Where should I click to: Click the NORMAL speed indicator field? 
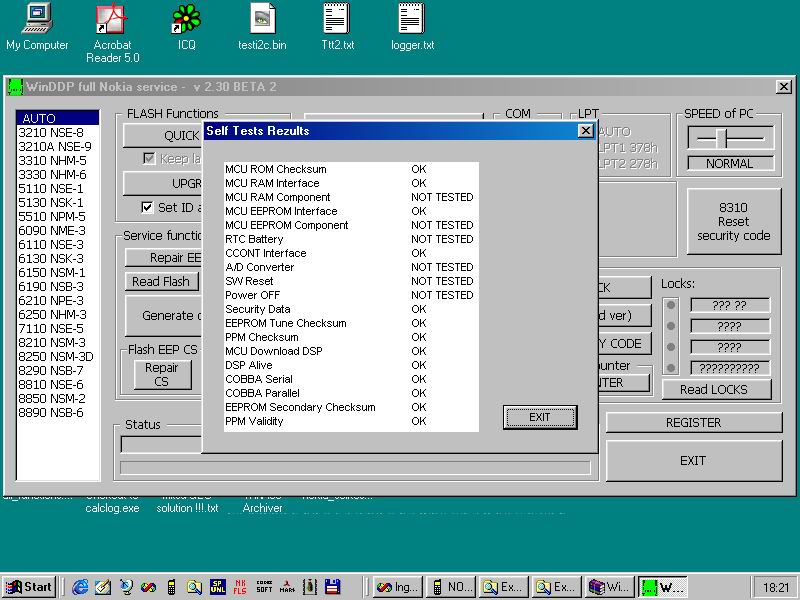click(730, 163)
